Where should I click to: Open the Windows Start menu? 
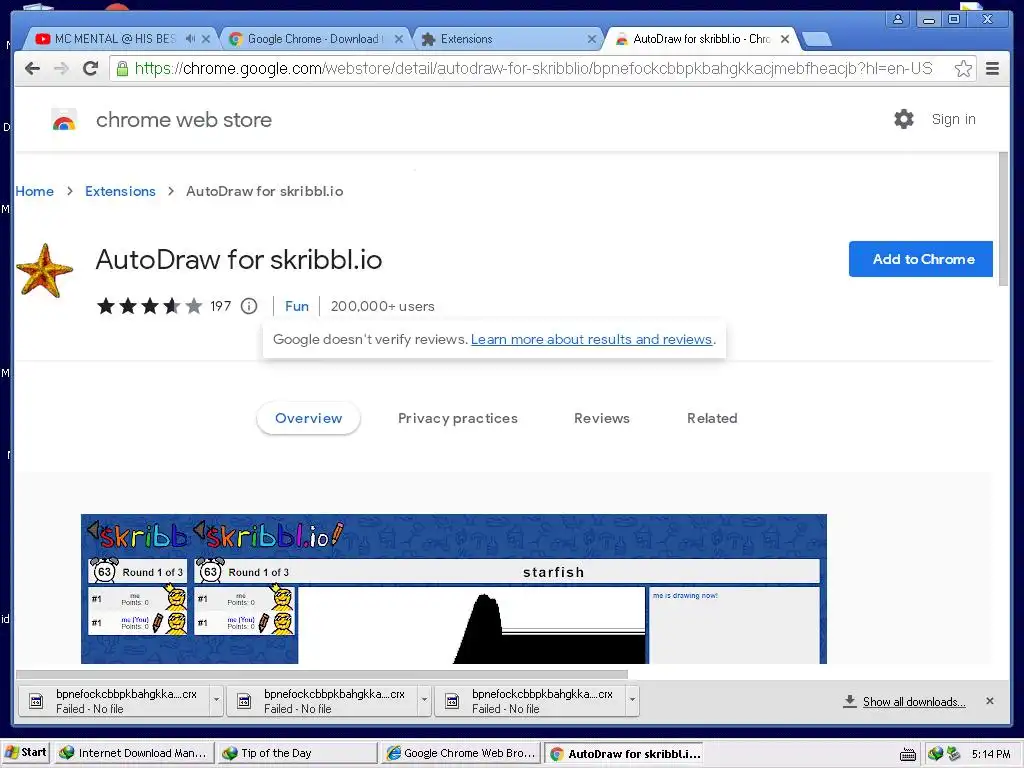click(x=25, y=753)
